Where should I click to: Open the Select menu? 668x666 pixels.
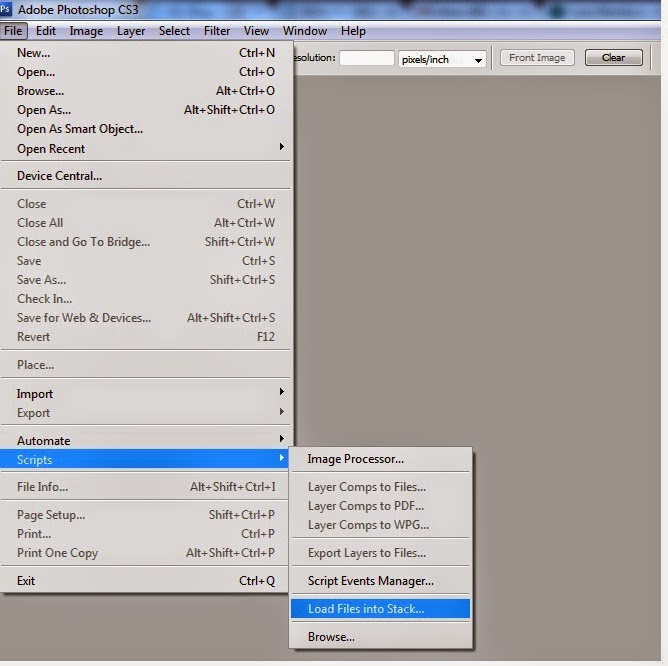tap(174, 31)
